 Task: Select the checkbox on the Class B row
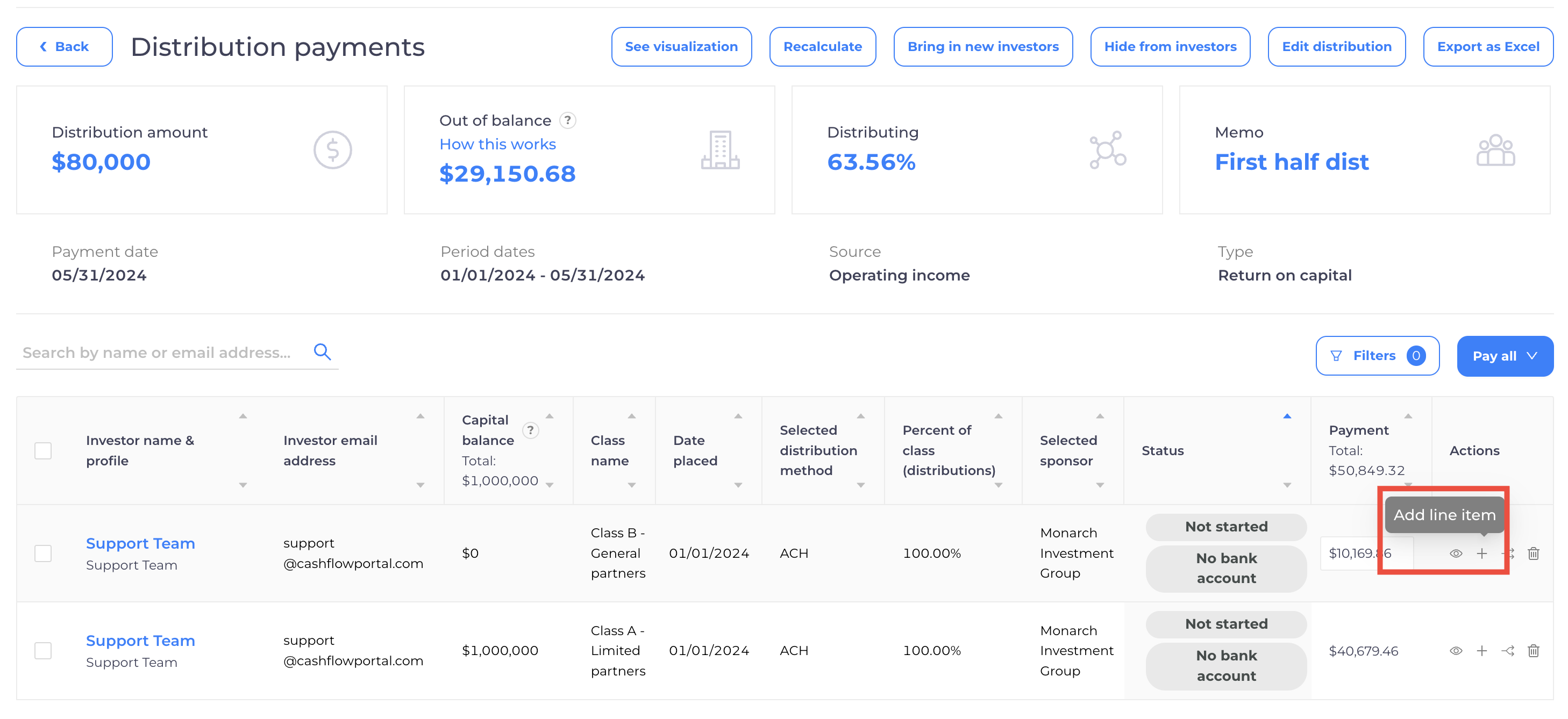42,553
